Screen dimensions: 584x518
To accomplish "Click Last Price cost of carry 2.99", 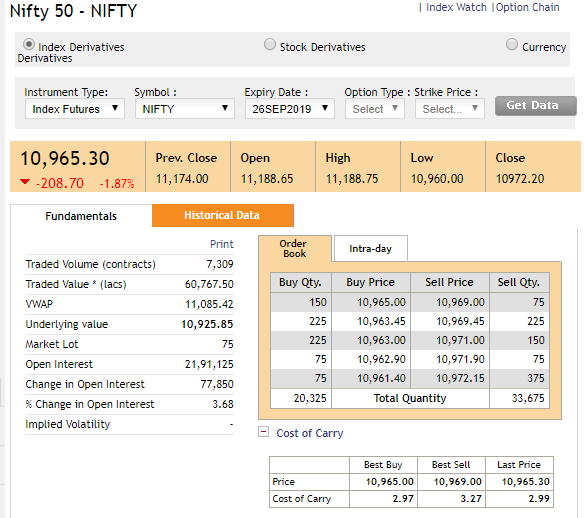I will [x=539, y=498].
